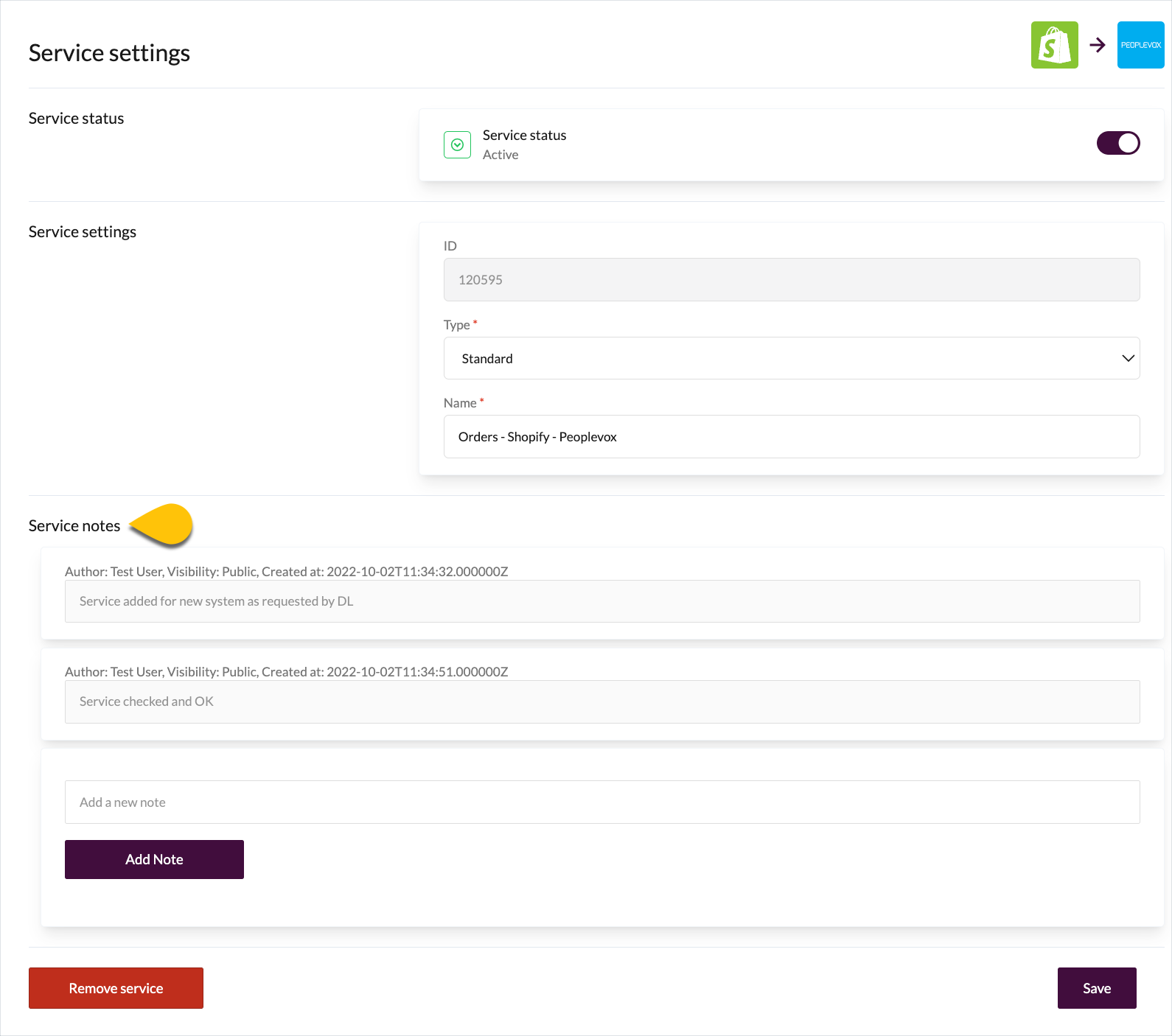1172x1036 pixels.
Task: Save the service settings
Action: pyautogui.click(x=1096, y=988)
